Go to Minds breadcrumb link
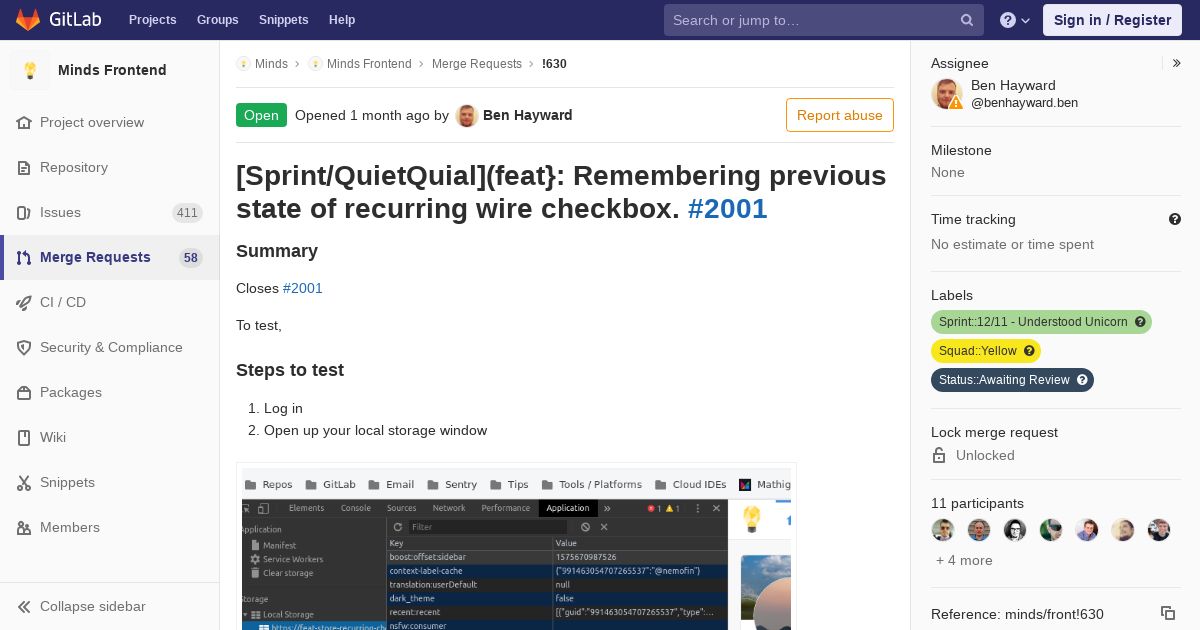1200x630 pixels. (271, 63)
